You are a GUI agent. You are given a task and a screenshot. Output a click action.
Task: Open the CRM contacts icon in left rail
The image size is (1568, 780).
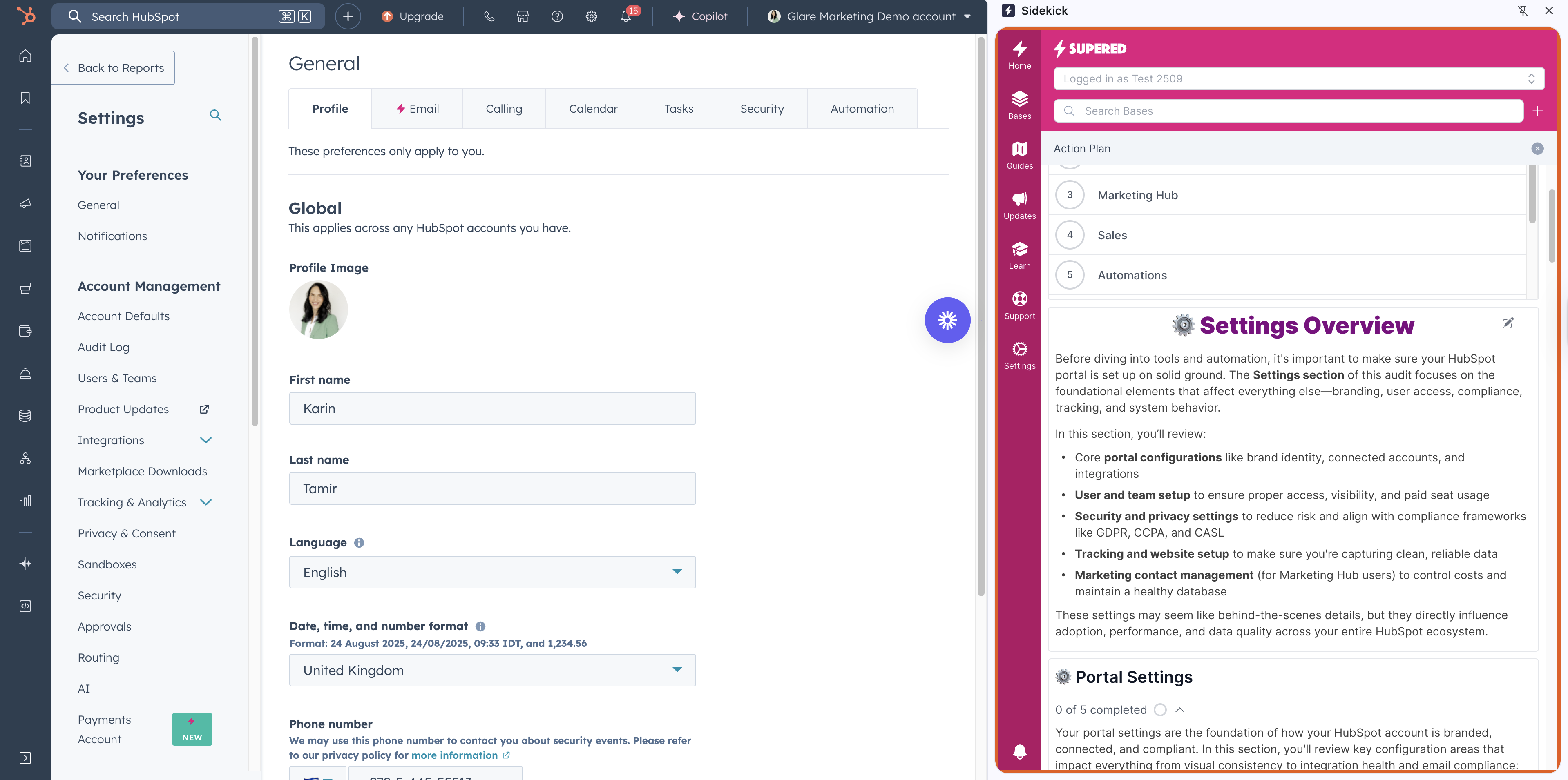coord(25,161)
